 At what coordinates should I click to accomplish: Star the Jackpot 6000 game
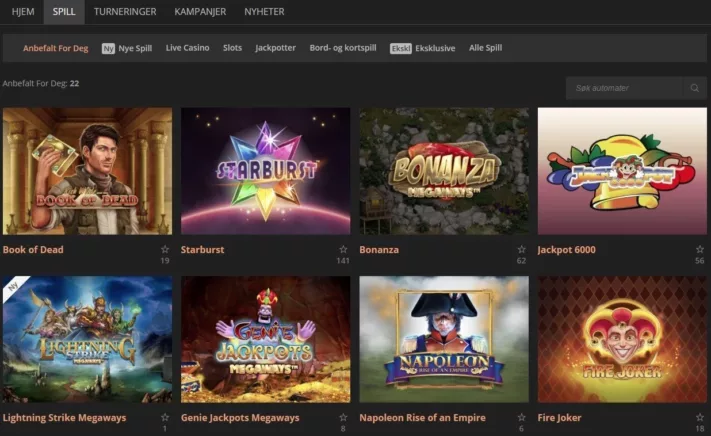[x=700, y=249]
